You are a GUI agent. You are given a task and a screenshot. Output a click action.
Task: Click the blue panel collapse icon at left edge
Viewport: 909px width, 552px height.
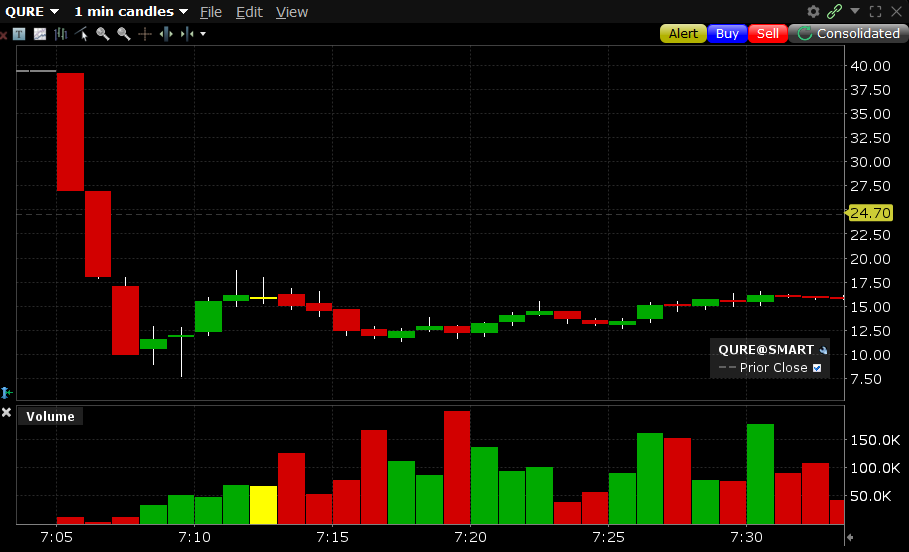click(6, 393)
